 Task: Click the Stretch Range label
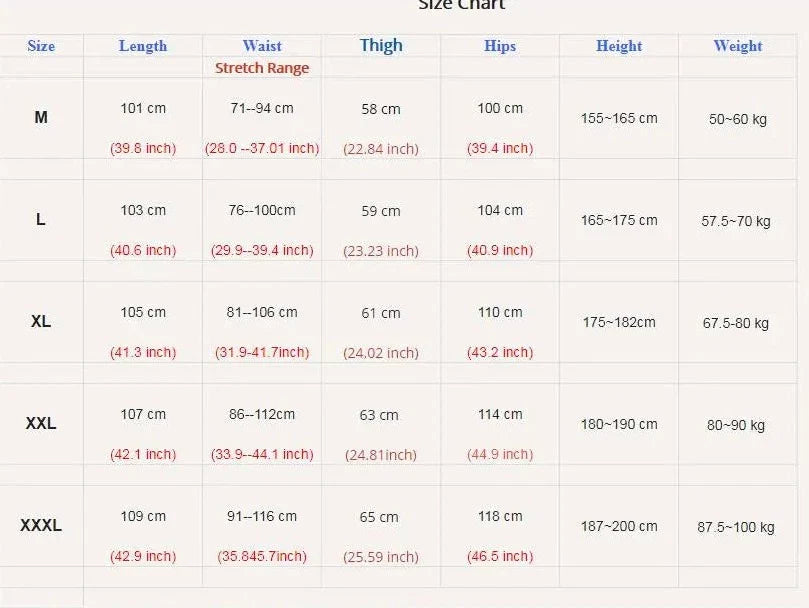click(x=262, y=68)
